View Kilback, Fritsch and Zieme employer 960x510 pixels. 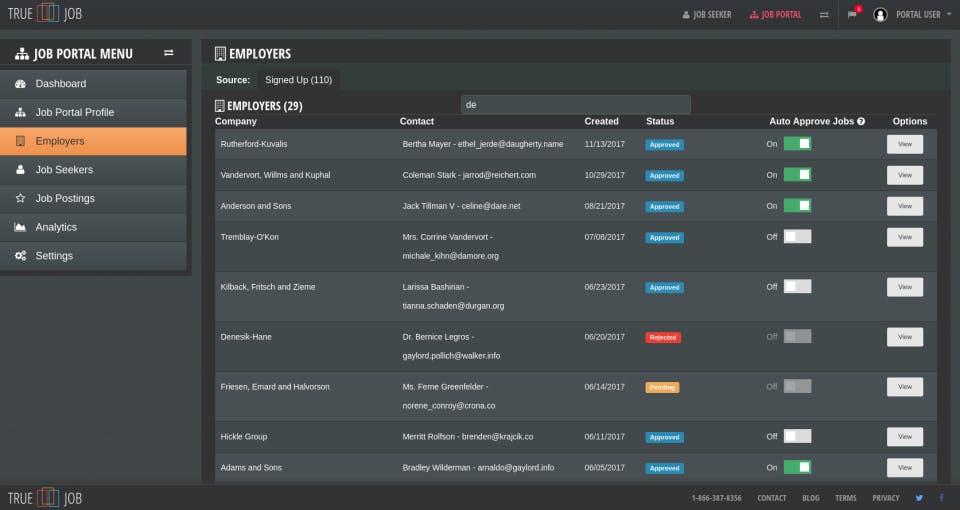coord(905,287)
